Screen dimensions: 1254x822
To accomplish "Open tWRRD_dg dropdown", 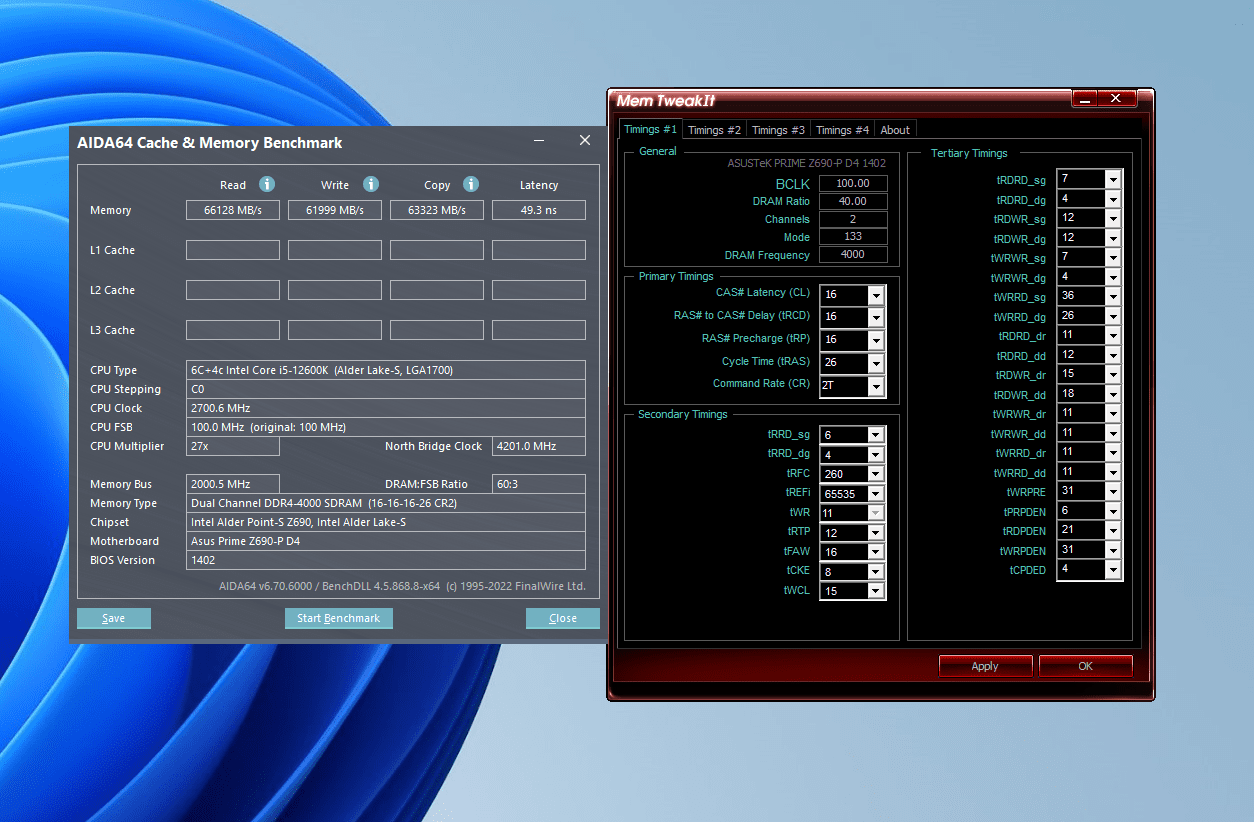I will [1113, 316].
